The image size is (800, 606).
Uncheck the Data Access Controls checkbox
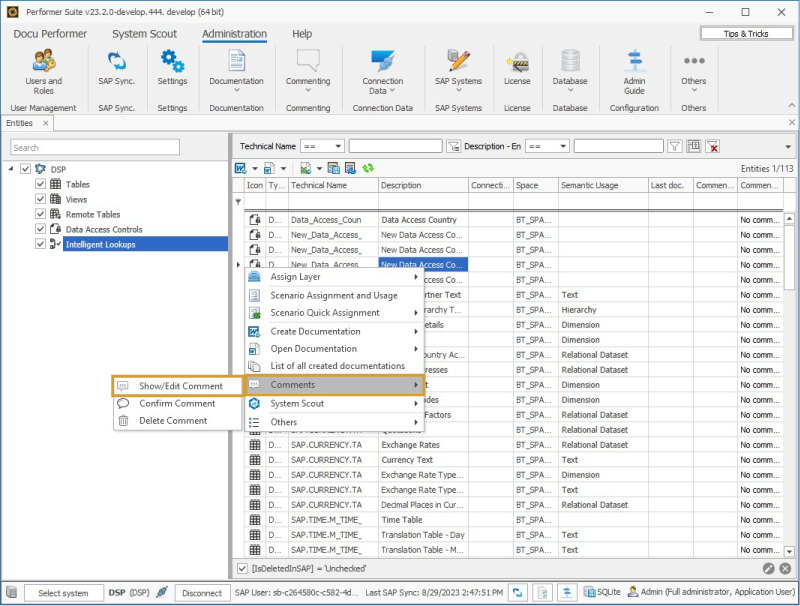pyautogui.click(x=40, y=229)
